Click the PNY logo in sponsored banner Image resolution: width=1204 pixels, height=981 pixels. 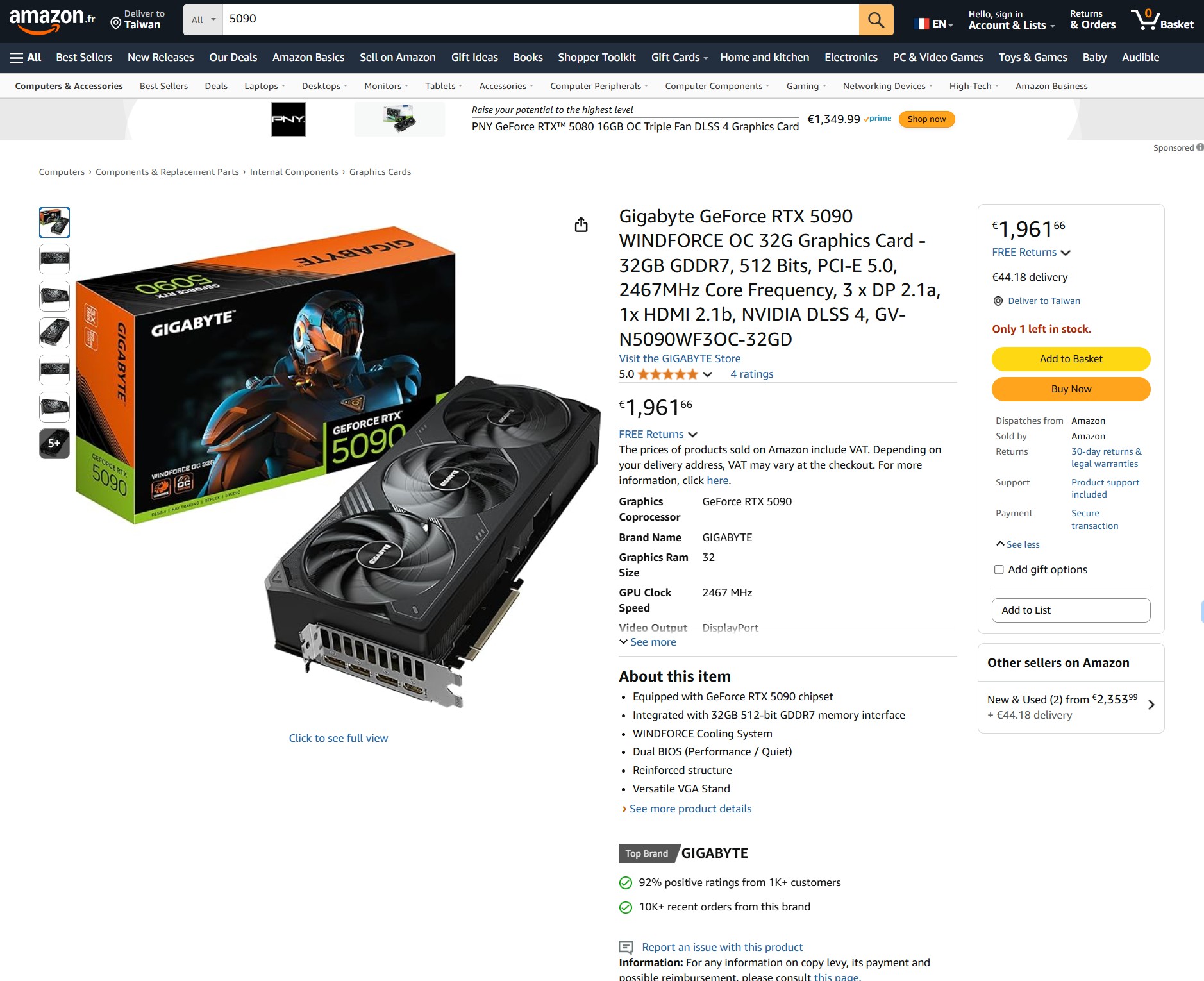pos(288,119)
